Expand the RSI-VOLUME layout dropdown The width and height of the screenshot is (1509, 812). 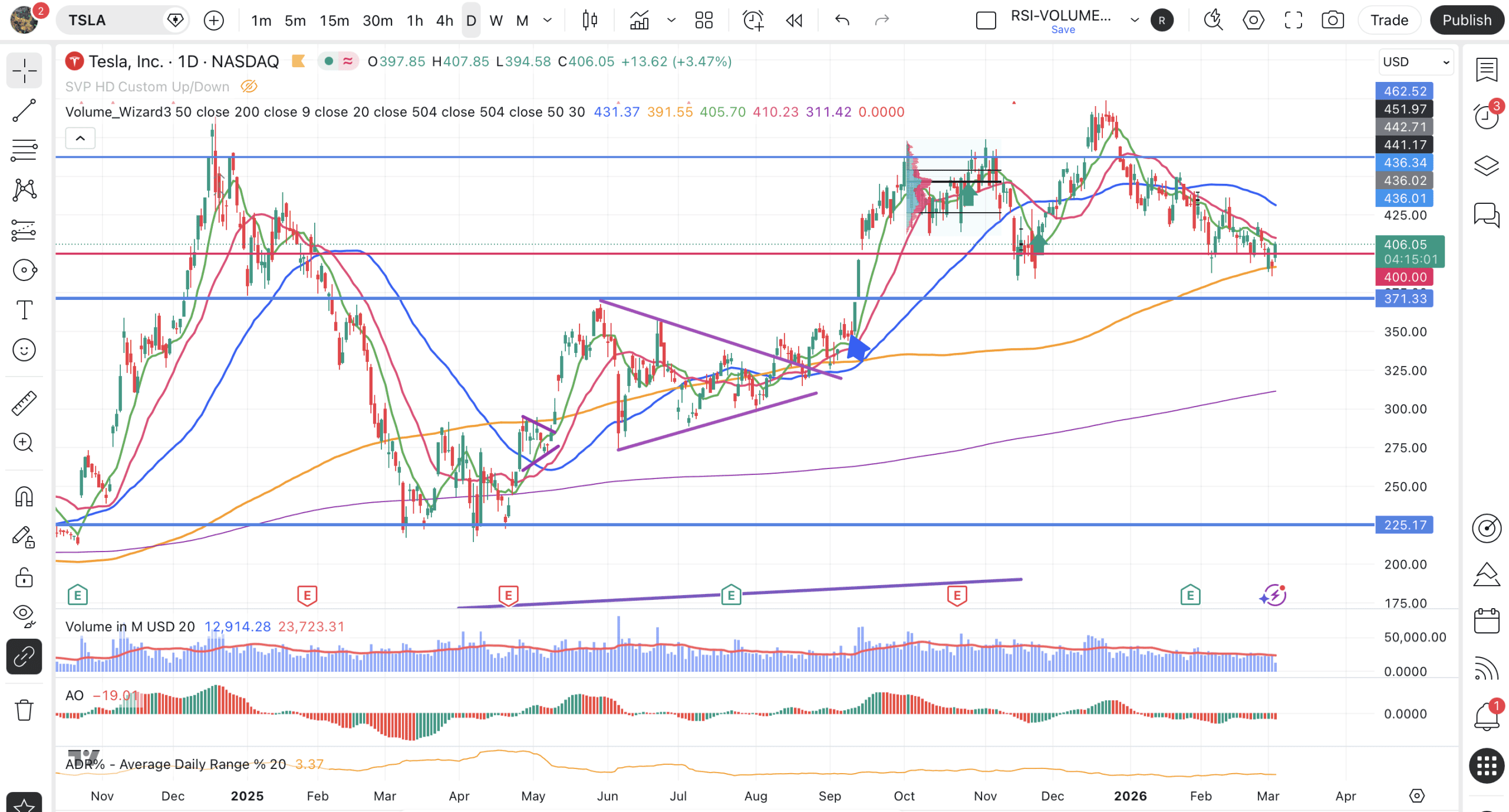[x=1134, y=21]
